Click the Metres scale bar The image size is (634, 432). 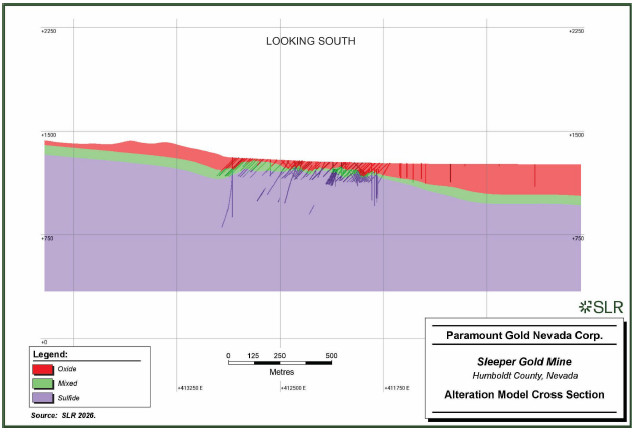280,363
